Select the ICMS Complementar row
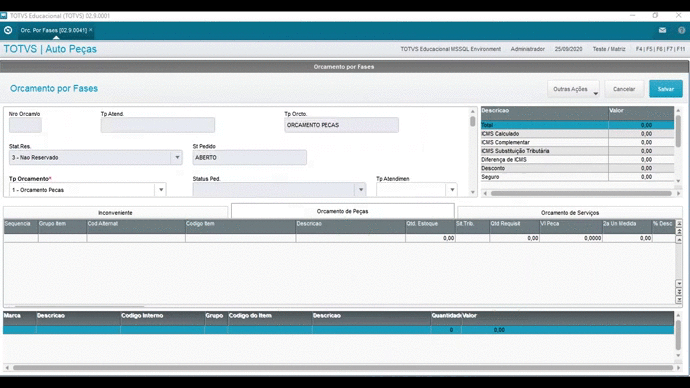The height and width of the screenshot is (388, 690). click(x=577, y=142)
